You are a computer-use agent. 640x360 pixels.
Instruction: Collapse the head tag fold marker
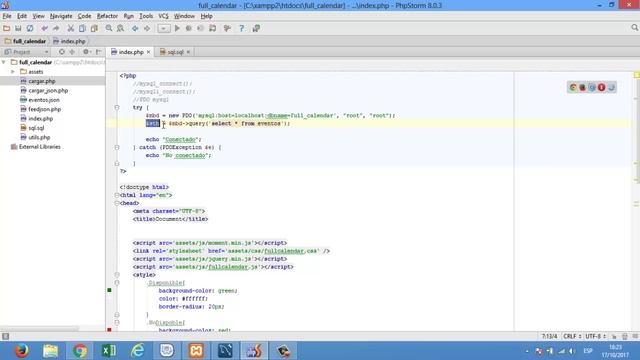(117, 203)
